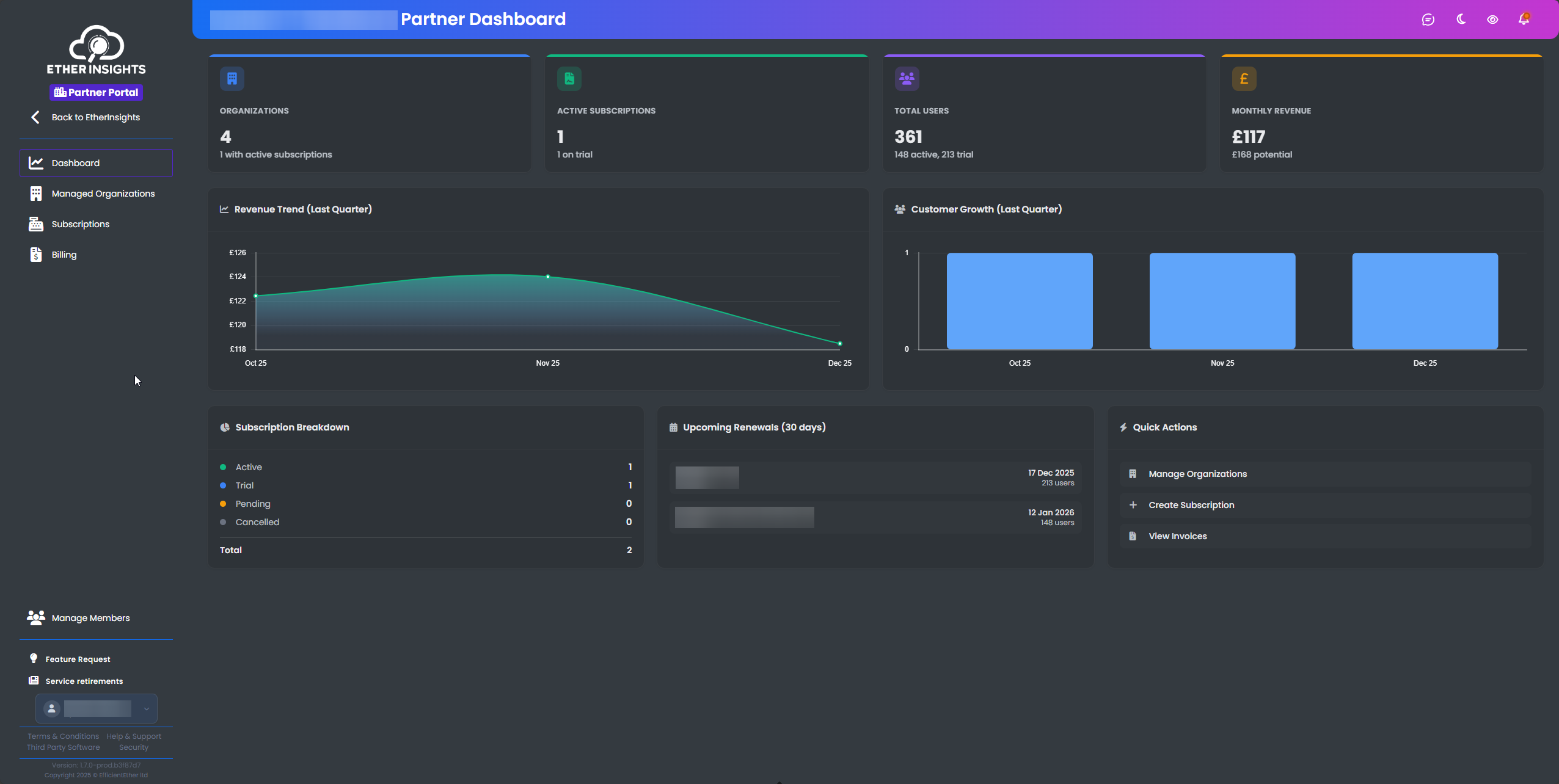Click the Revenue Trend chart icon
The image size is (1559, 784).
(224, 209)
